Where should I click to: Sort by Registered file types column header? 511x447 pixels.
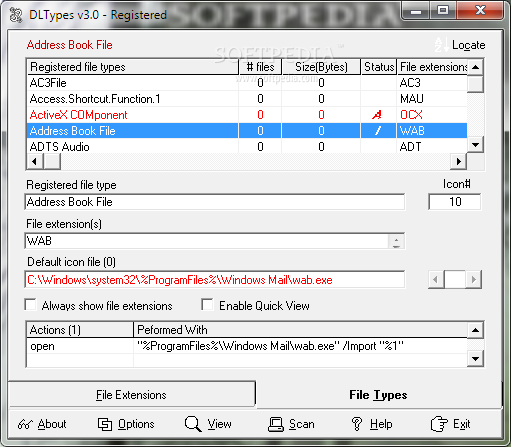132,67
